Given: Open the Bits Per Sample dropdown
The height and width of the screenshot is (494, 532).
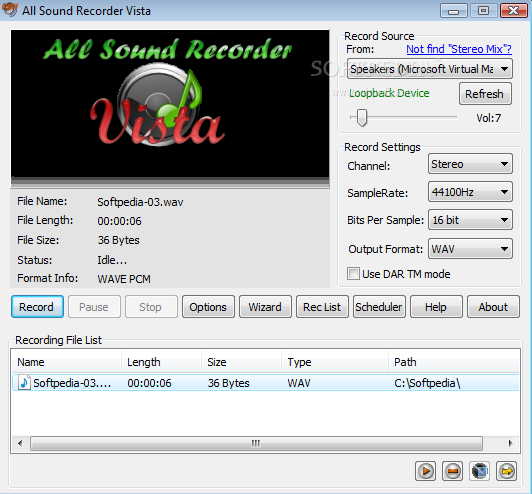Looking at the screenshot, I should tap(470, 220).
